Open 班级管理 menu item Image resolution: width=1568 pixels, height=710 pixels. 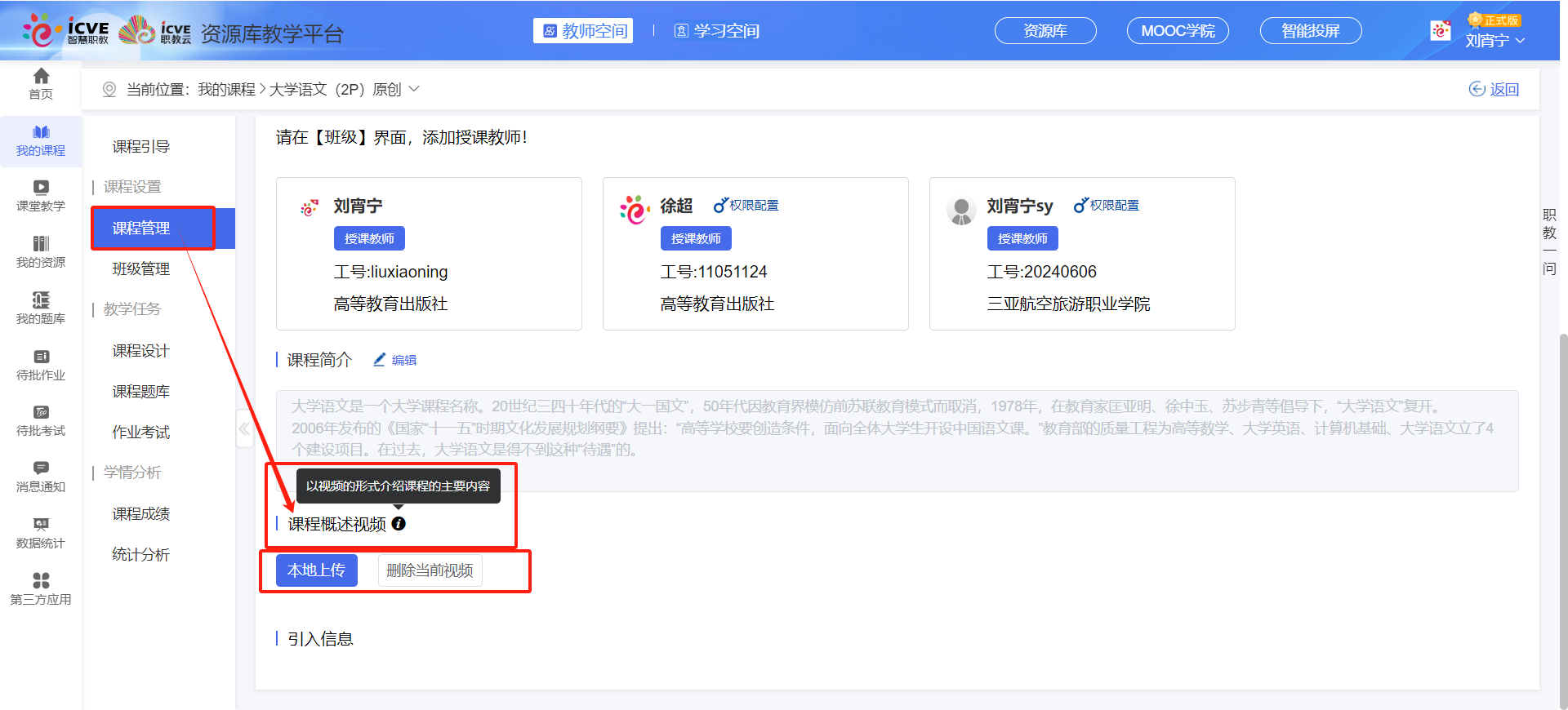click(x=141, y=269)
